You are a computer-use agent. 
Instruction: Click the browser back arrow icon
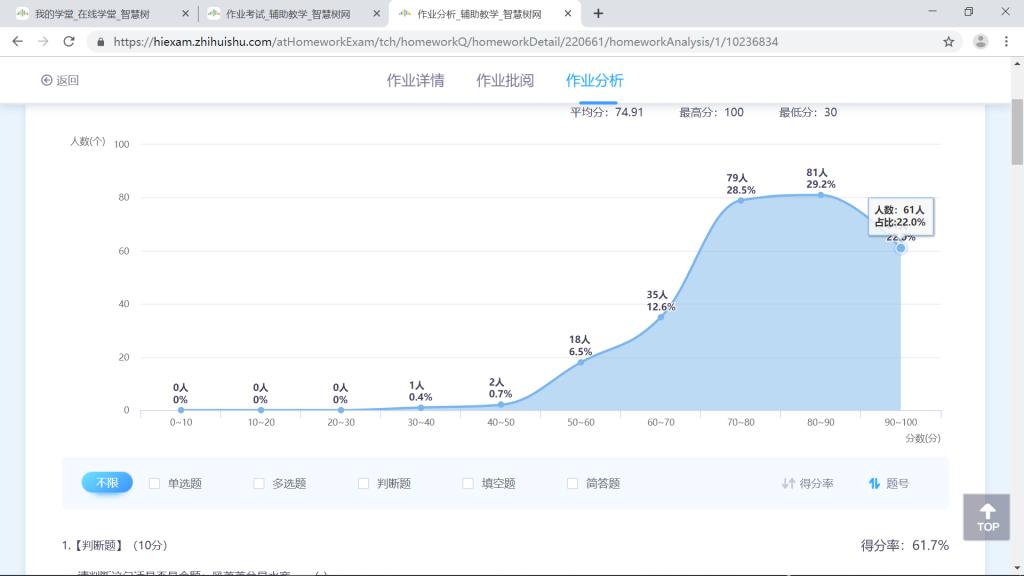[17, 42]
